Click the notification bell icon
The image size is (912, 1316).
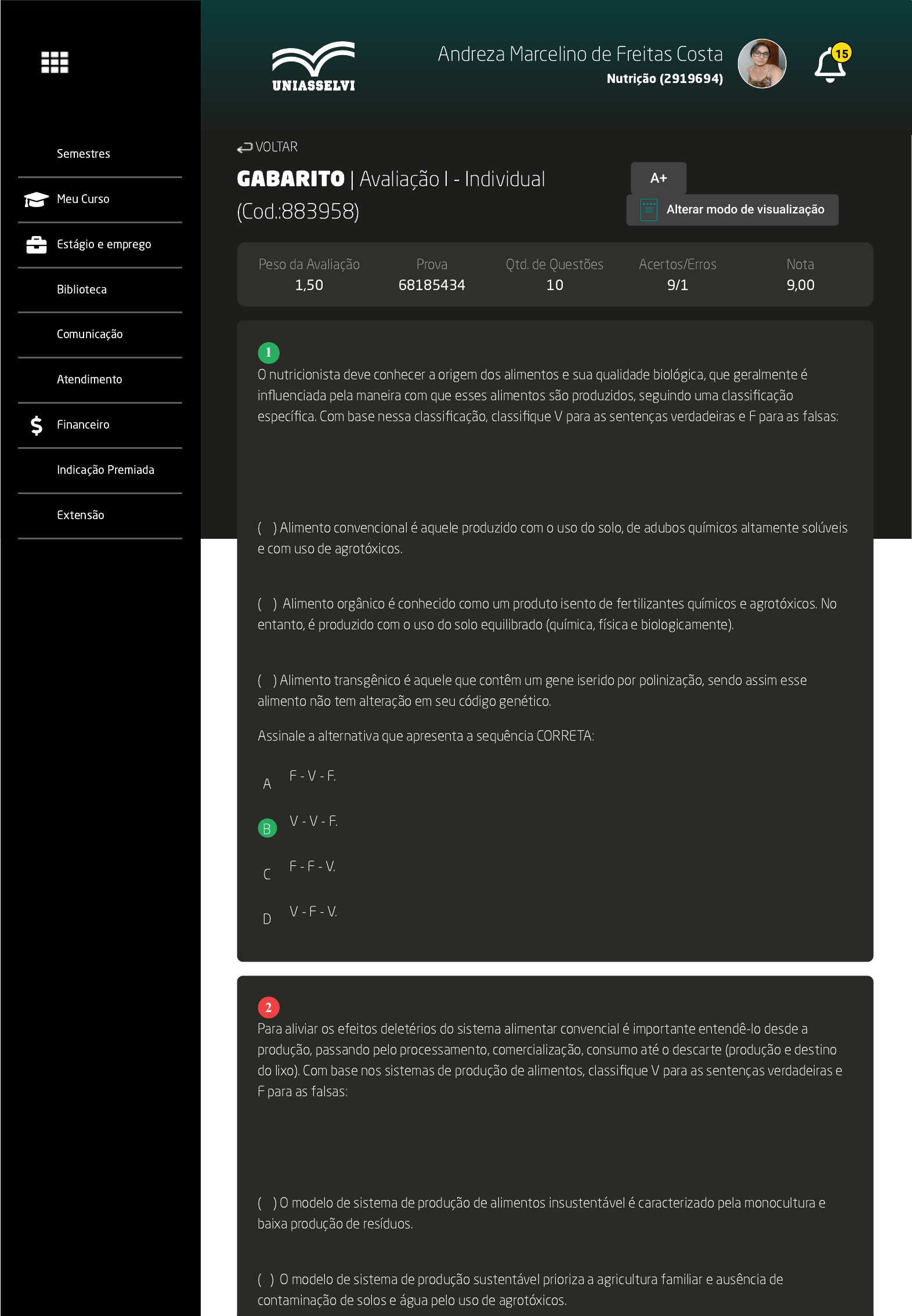(830, 65)
